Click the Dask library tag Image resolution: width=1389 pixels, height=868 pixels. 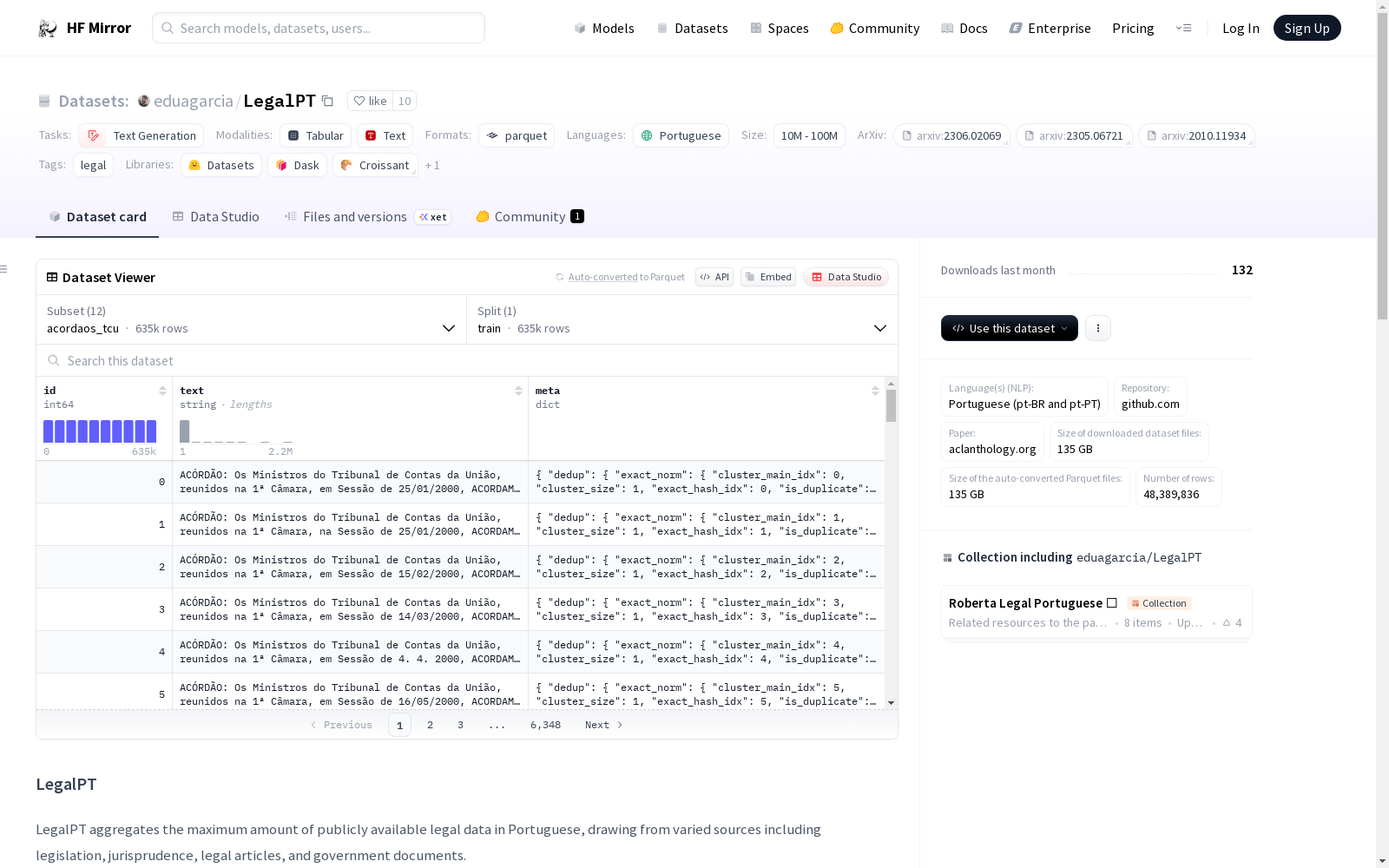click(x=298, y=165)
